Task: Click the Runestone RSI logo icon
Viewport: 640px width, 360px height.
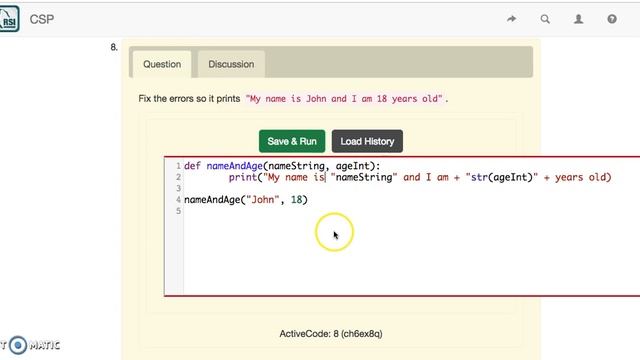Action: coord(9,19)
